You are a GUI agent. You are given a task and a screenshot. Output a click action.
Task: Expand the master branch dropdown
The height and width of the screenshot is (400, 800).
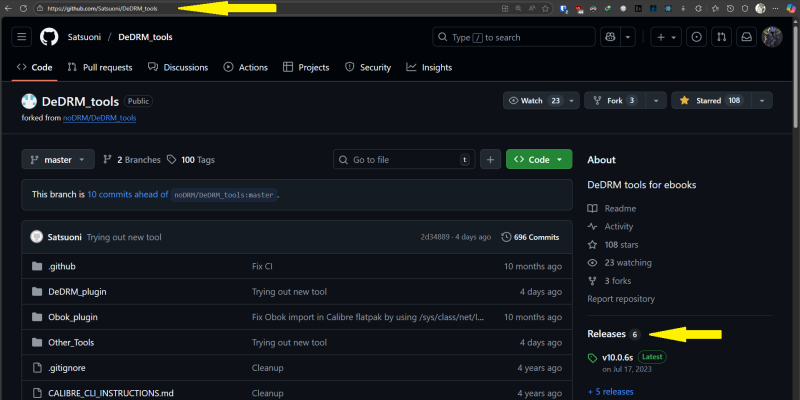point(58,160)
